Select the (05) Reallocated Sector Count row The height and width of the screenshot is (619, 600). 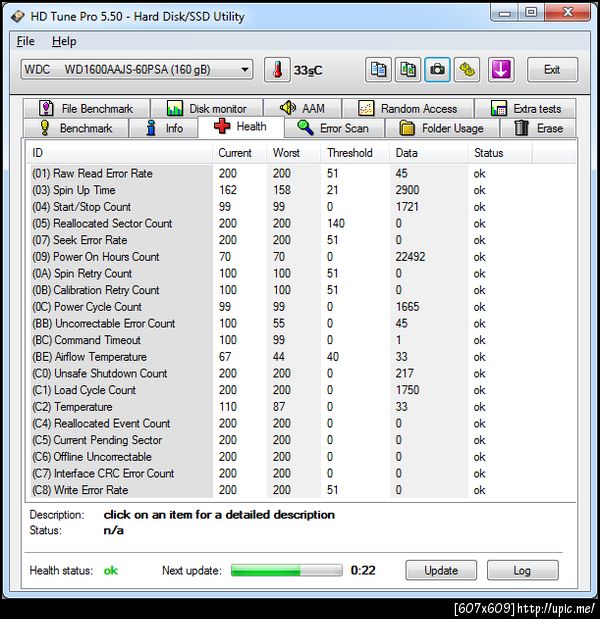pyautogui.click(x=302, y=223)
